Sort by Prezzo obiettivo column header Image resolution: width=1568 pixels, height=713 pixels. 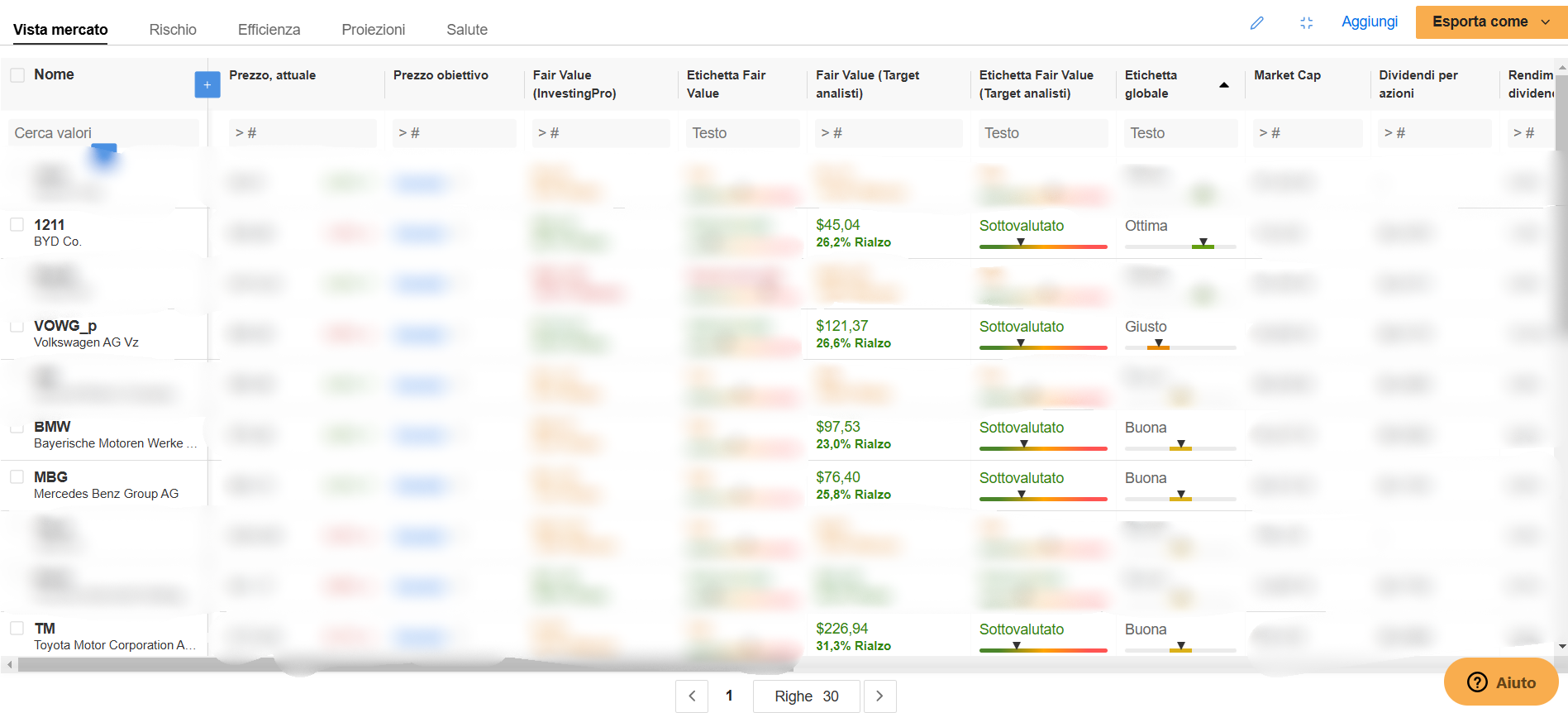click(441, 75)
